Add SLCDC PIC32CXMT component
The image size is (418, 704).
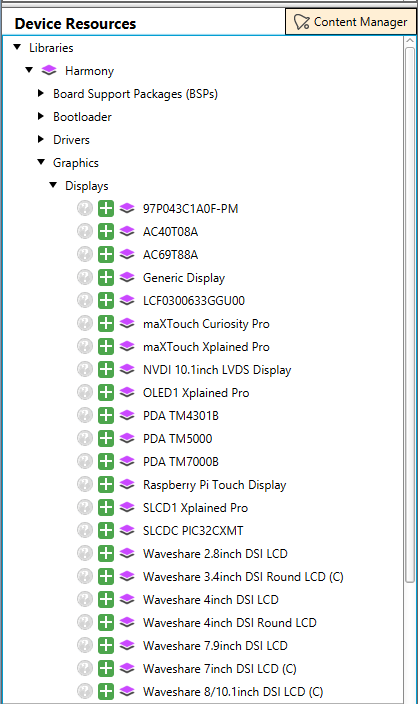[106, 530]
